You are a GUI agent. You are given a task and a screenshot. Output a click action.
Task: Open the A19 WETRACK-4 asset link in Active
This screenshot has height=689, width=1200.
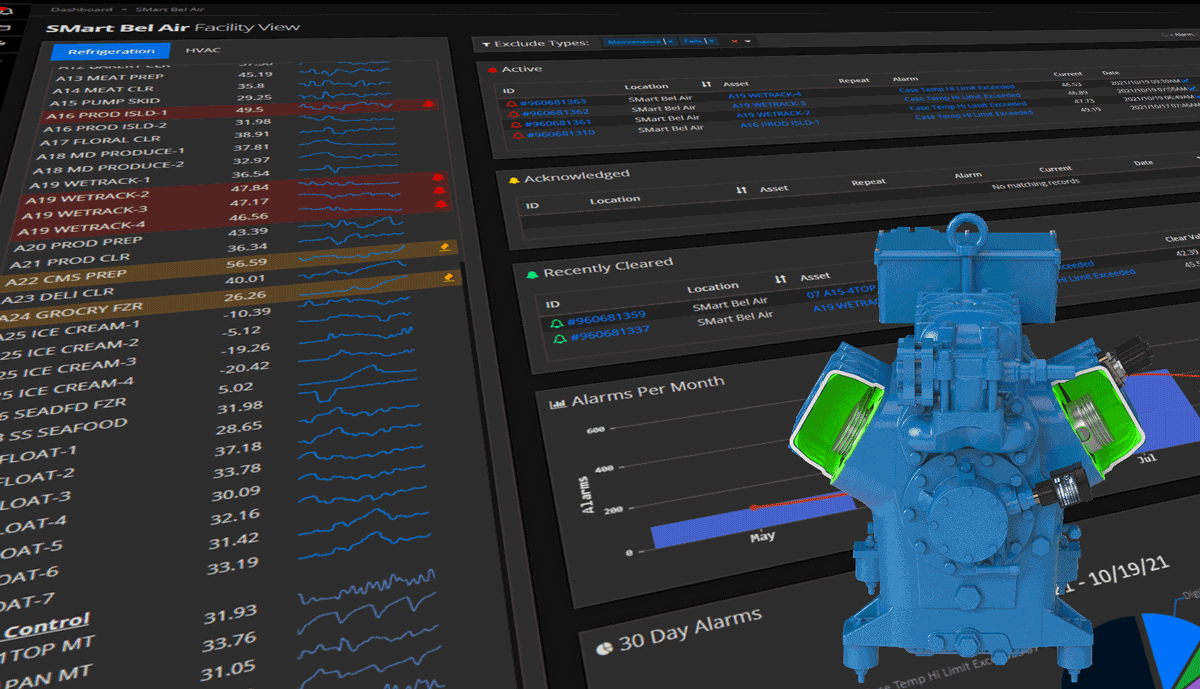[765, 96]
